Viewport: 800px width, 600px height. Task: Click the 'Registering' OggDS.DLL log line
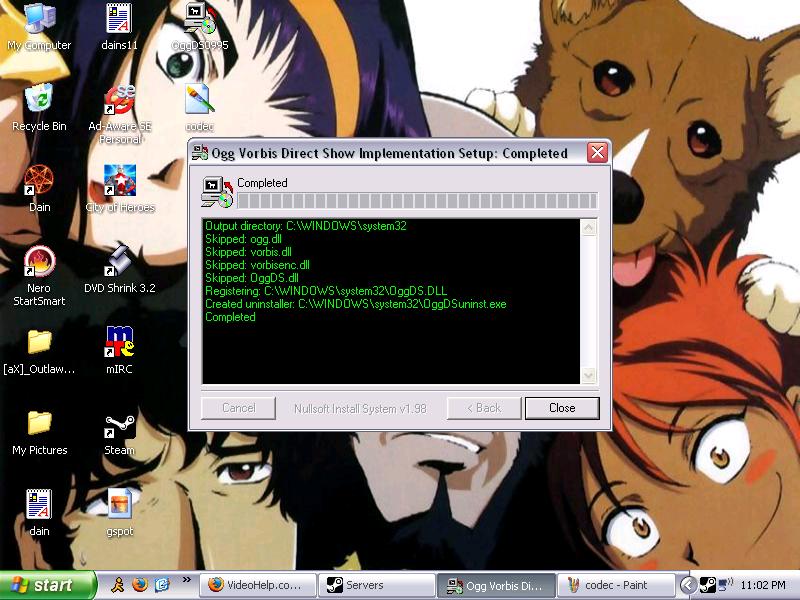coord(326,291)
